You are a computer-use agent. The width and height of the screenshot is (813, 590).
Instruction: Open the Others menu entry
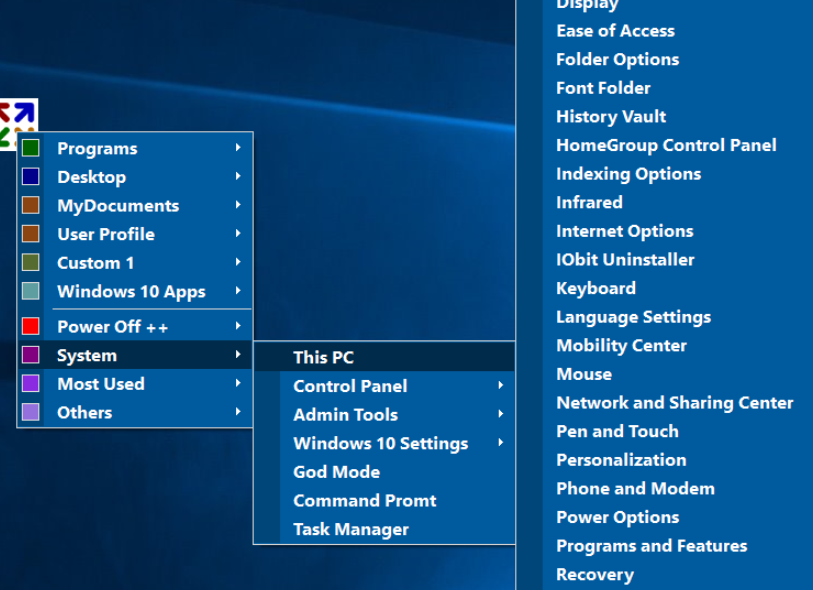click(135, 412)
